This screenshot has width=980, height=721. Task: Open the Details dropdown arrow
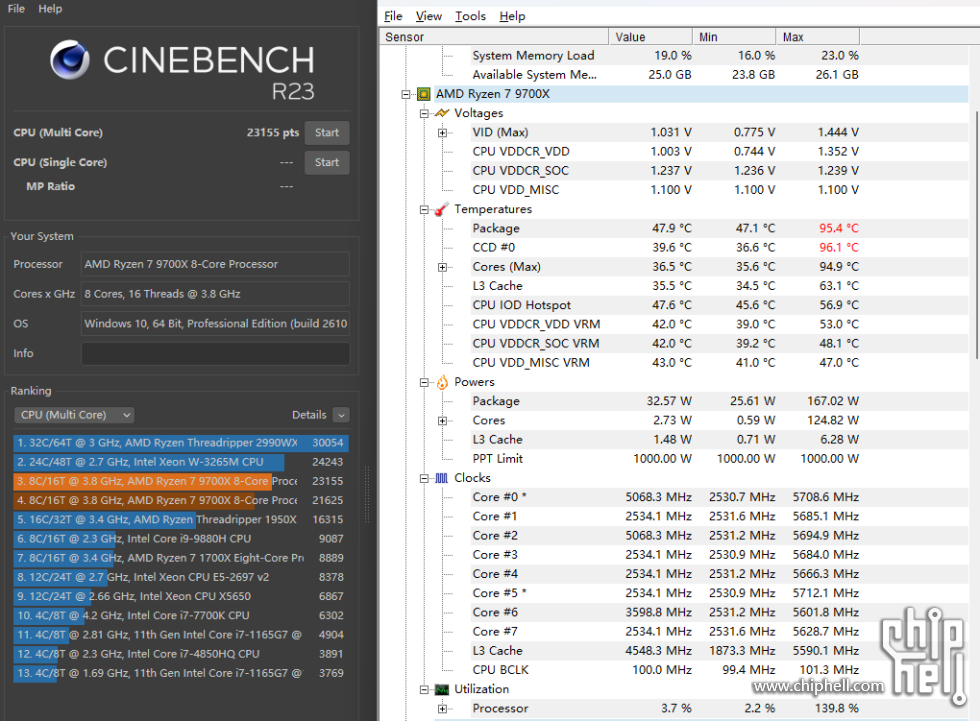341,415
